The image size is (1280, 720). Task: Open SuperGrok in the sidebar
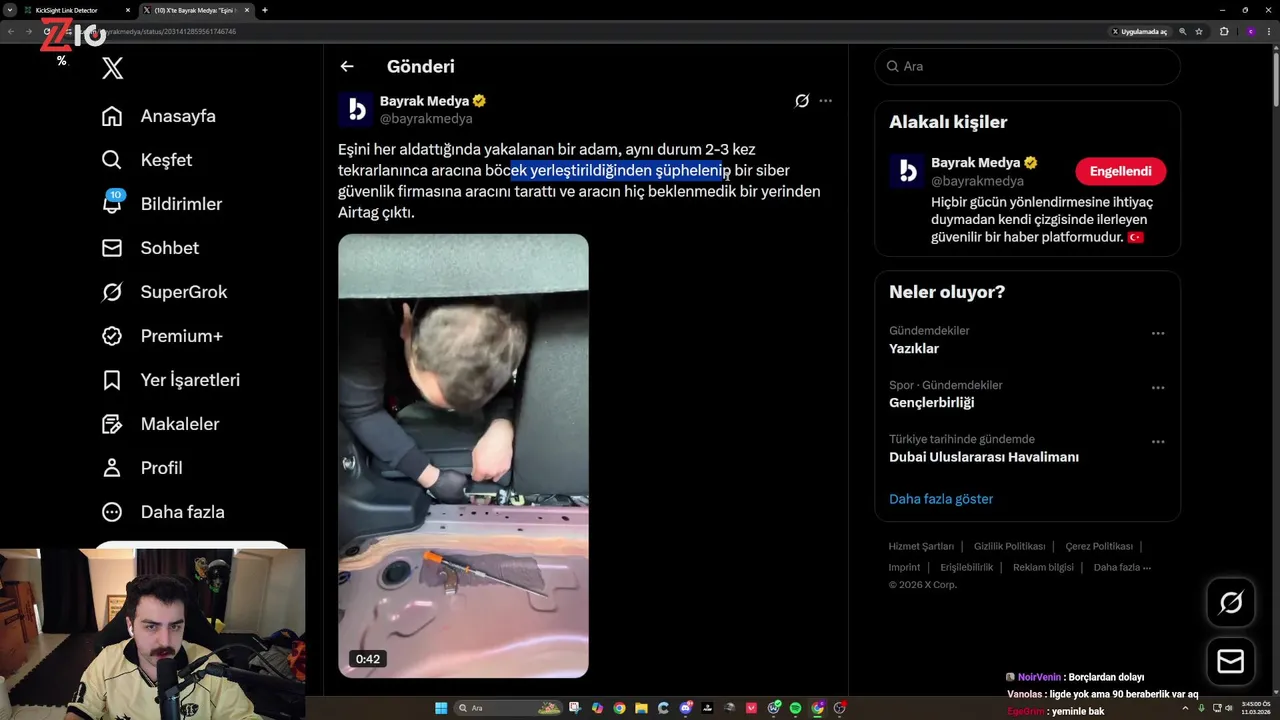(165, 292)
